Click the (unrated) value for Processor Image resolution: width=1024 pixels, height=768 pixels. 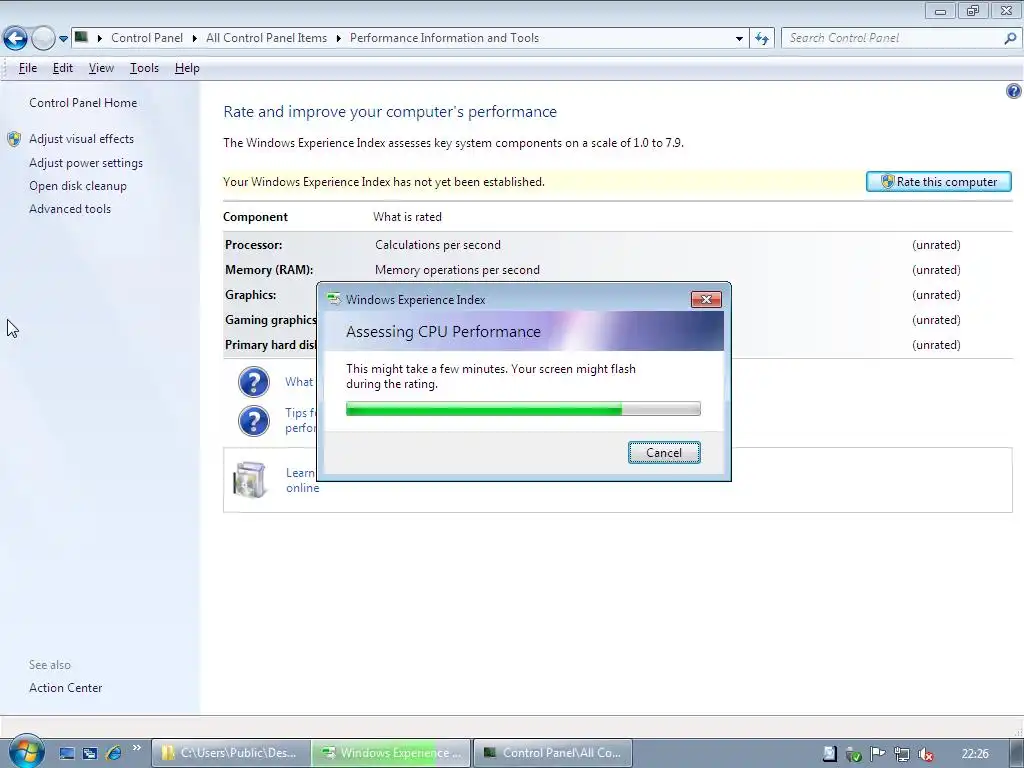click(x=936, y=245)
